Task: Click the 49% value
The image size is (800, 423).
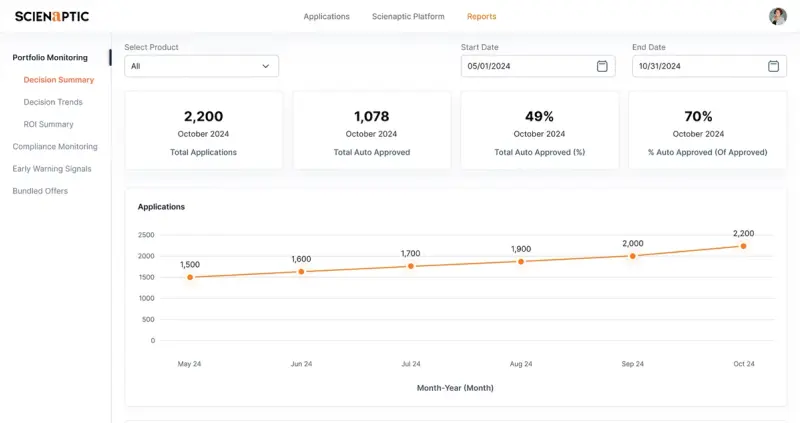Action: click(x=539, y=116)
